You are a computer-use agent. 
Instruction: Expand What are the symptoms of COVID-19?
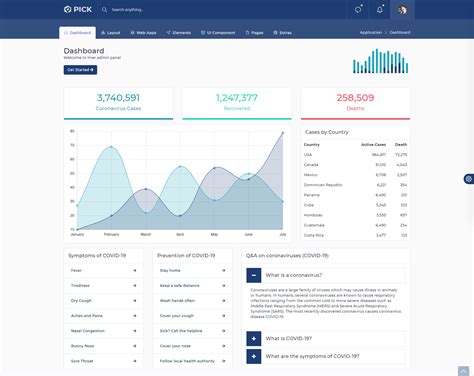[x=254, y=356]
